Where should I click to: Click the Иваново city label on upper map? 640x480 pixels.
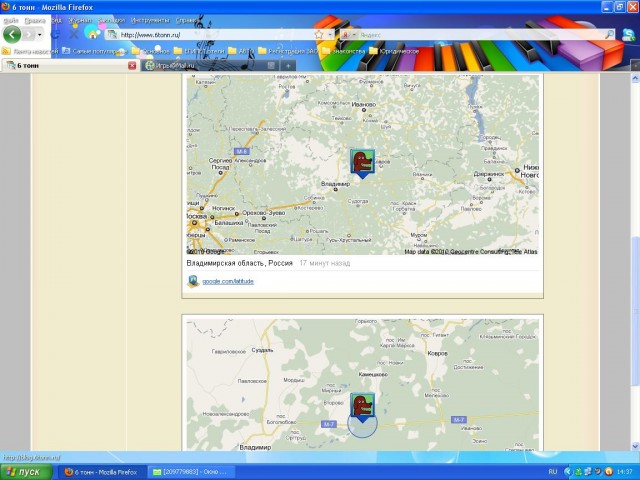363,104
